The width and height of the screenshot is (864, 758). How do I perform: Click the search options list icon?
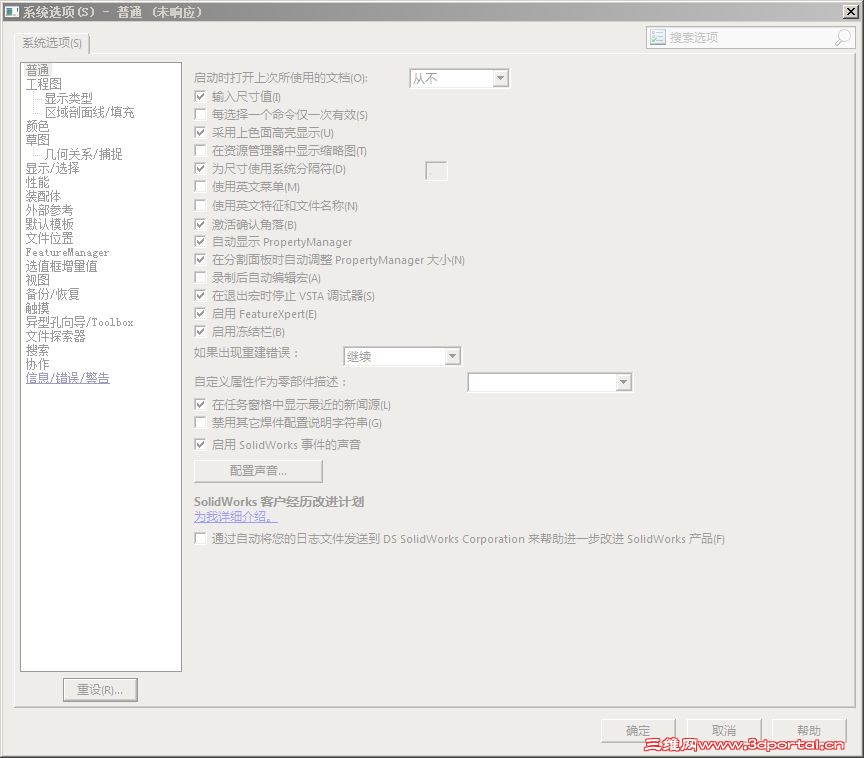coord(657,37)
